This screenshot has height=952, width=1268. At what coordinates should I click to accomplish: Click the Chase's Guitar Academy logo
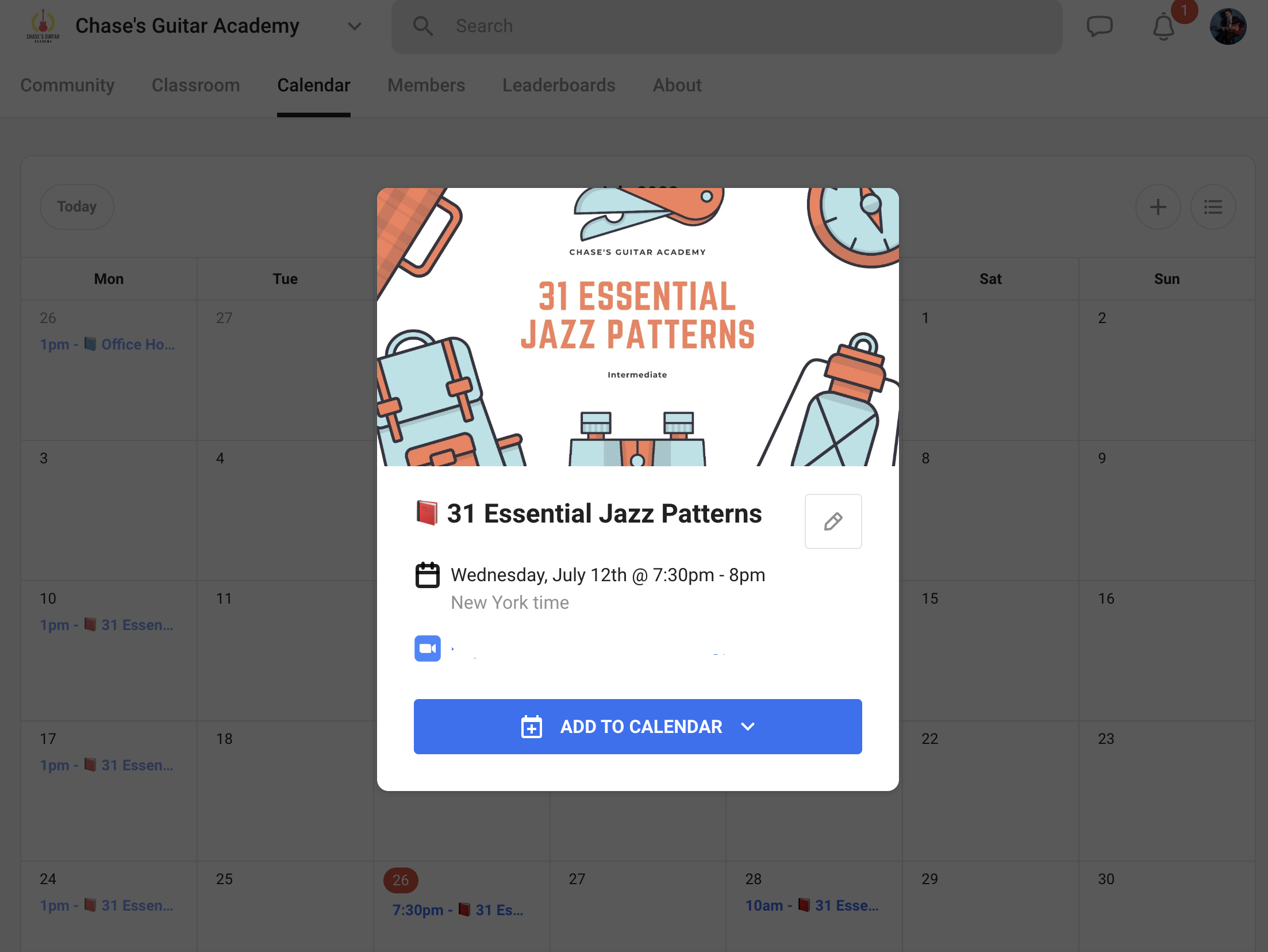pyautogui.click(x=43, y=26)
